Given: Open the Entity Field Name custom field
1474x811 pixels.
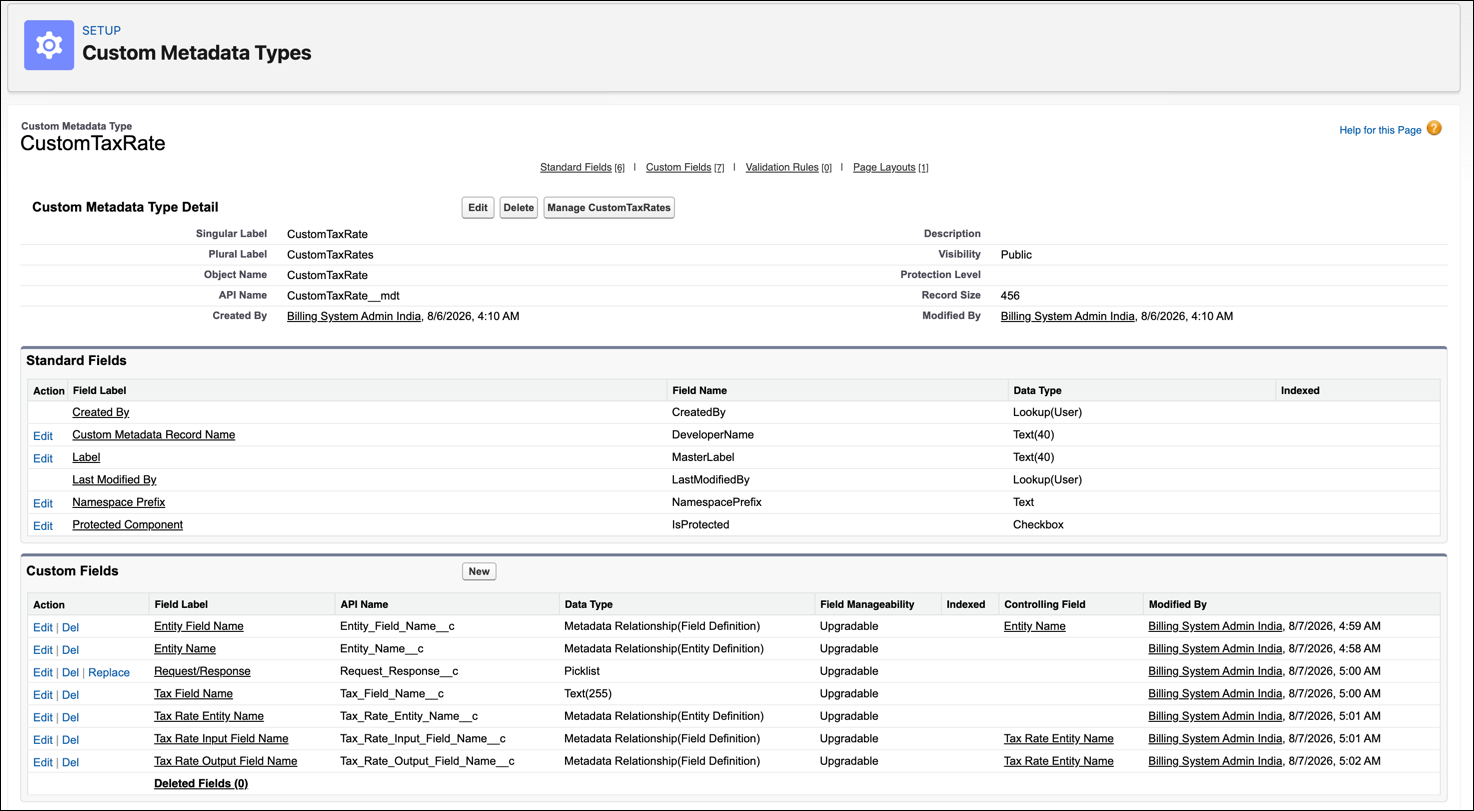Looking at the screenshot, I should point(198,626).
